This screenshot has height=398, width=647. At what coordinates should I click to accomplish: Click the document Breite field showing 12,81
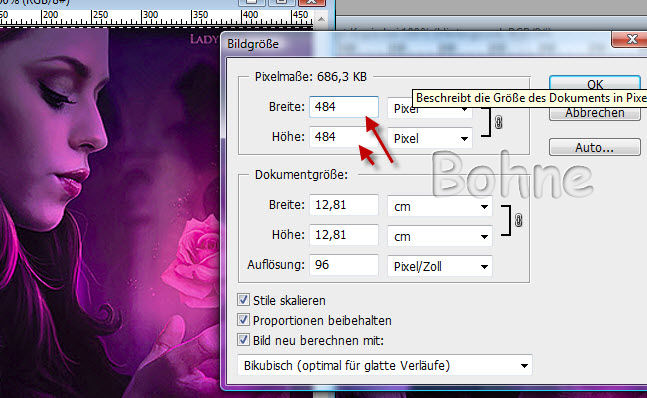pos(344,205)
